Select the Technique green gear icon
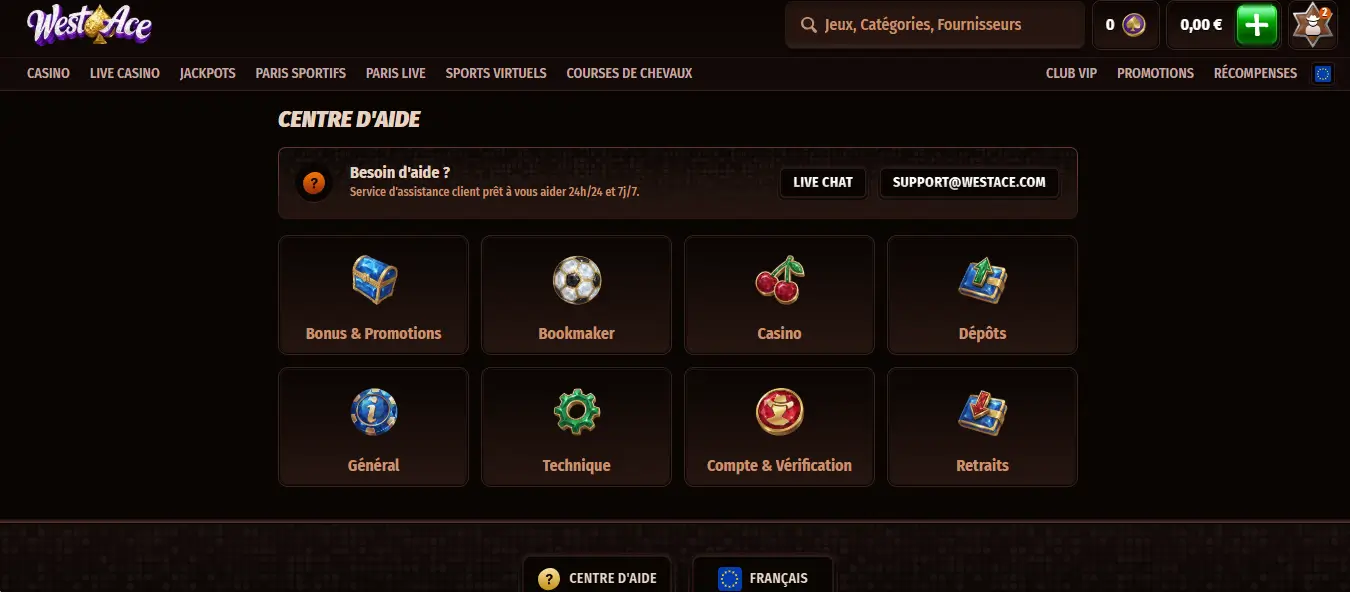 pos(577,412)
